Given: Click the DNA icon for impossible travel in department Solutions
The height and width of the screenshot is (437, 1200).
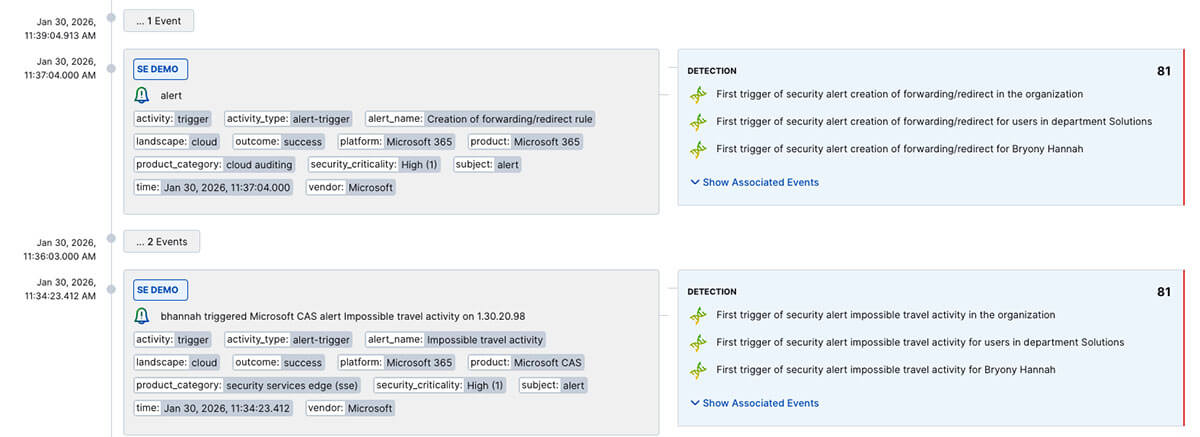Looking at the screenshot, I should (698, 343).
